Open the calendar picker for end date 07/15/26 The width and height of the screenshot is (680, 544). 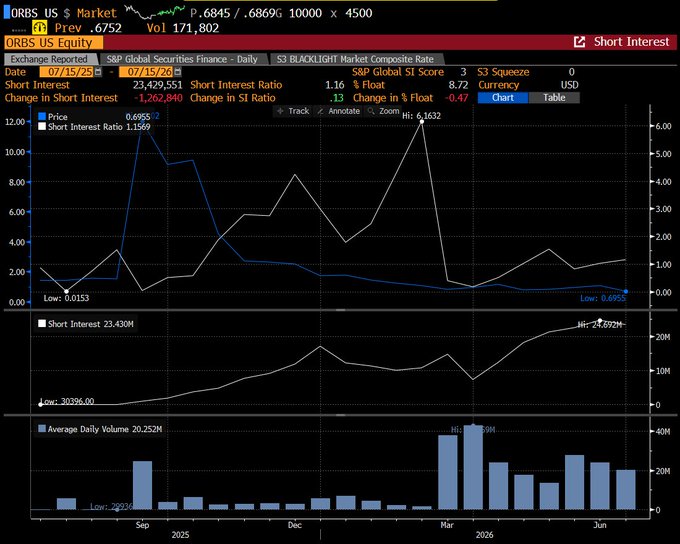click(x=178, y=72)
